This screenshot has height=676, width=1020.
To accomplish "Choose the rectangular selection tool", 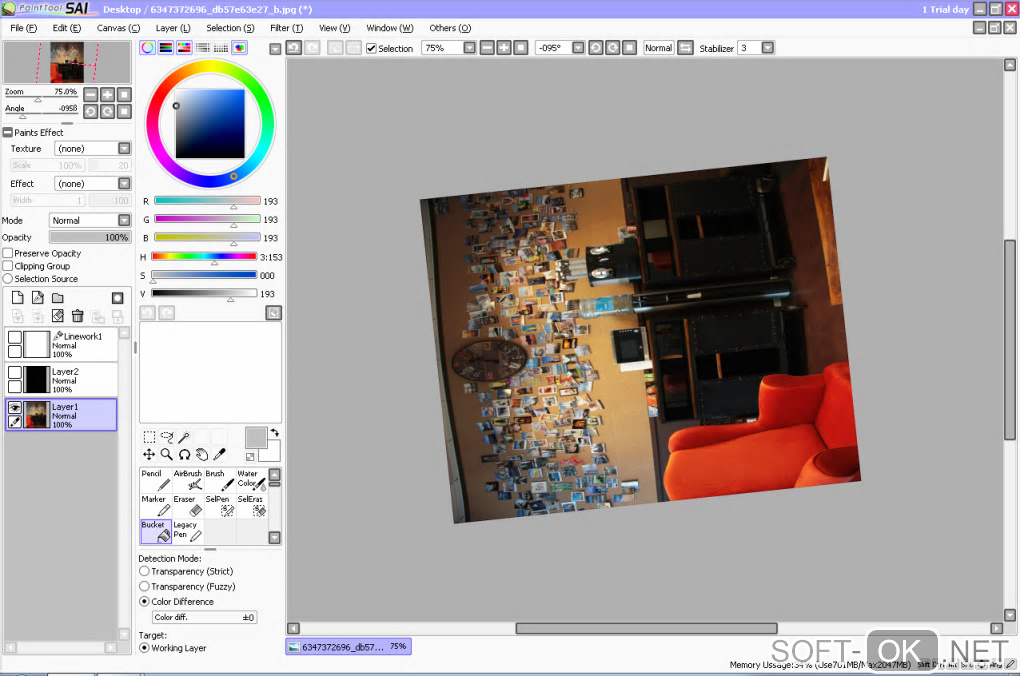I will 149,437.
